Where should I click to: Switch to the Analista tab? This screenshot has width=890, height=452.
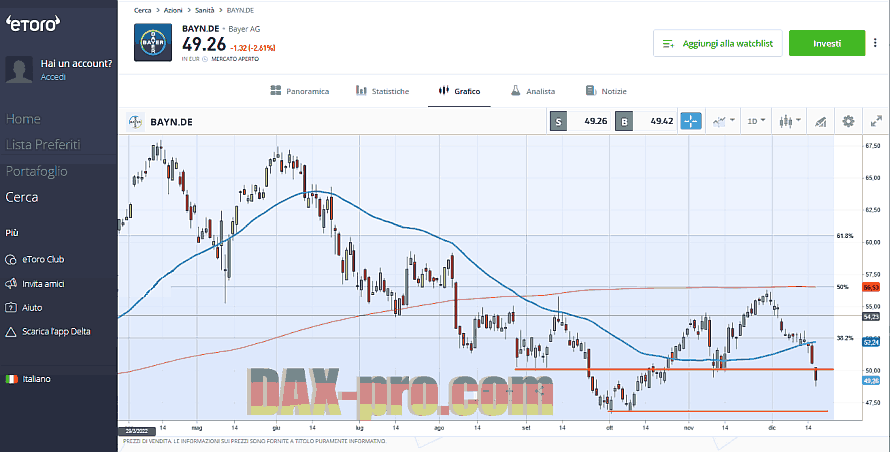coord(532,91)
